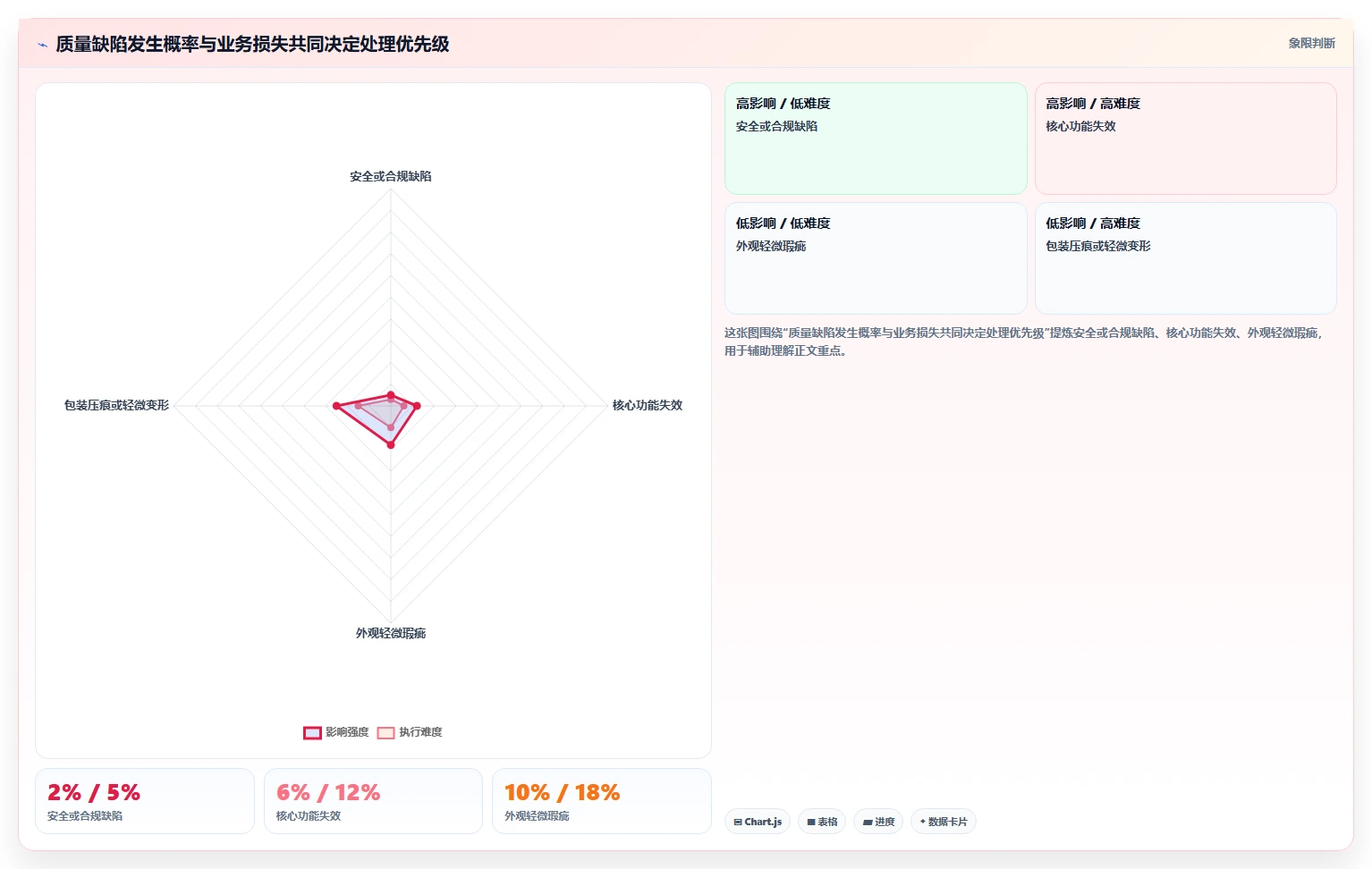Click the 进度 tag chip
This screenshot has height=869, width=1372.
point(878,822)
